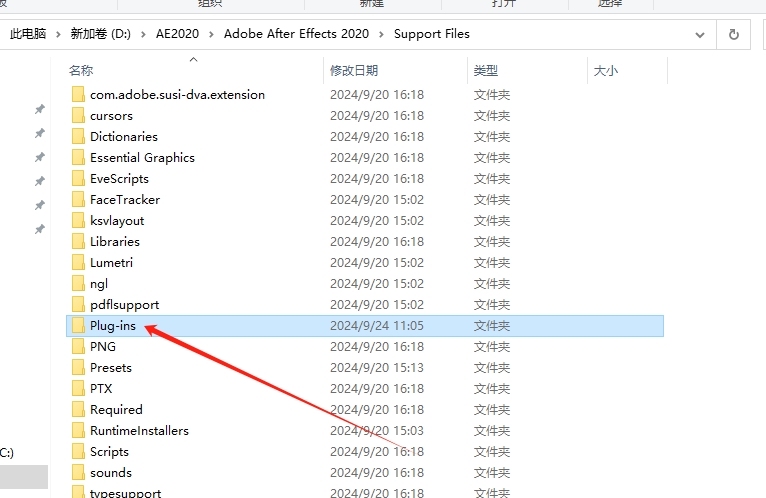Click the PNG folder icon

coord(78,346)
